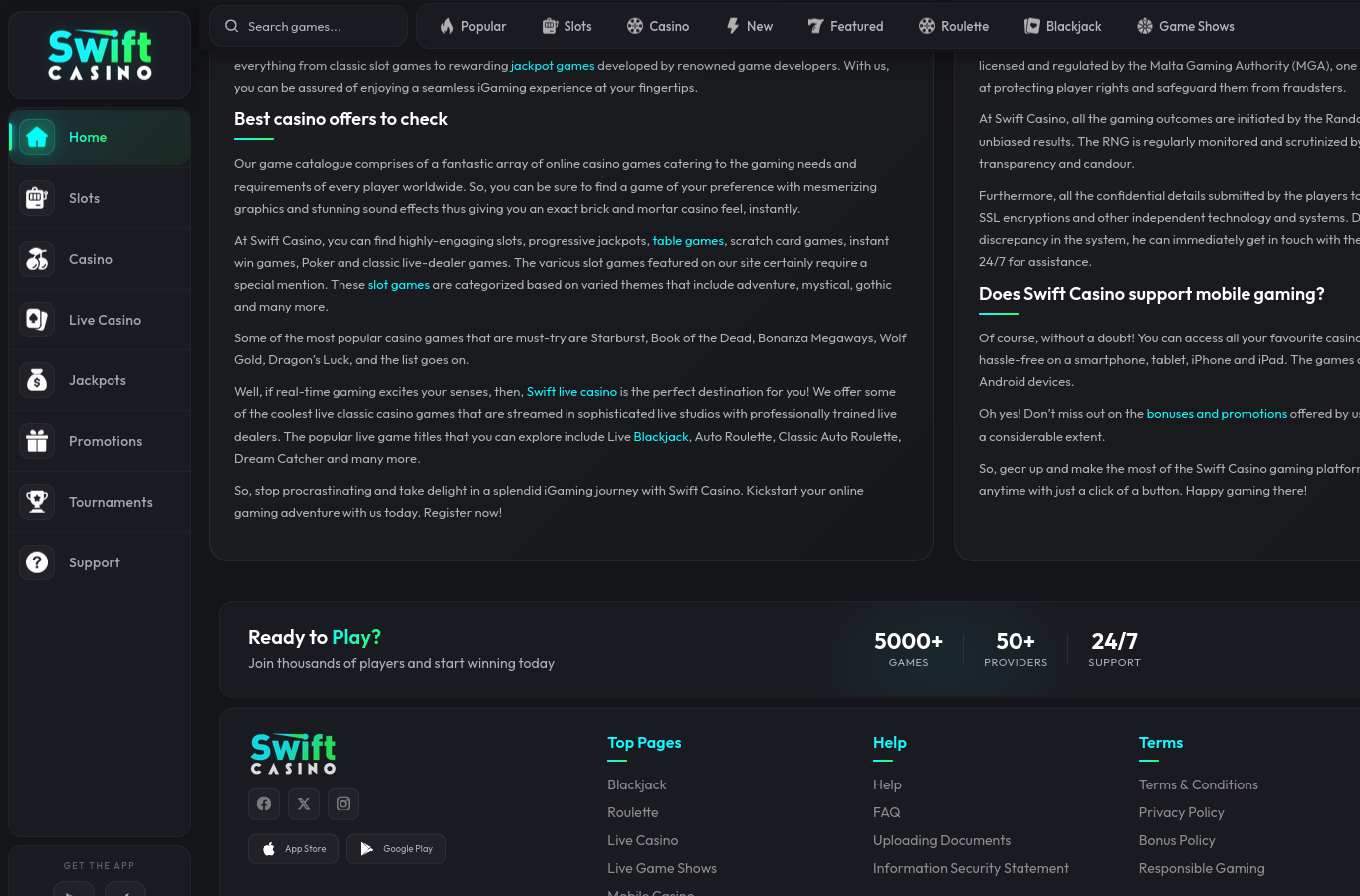Open the Game Shows category tab
The height and width of the screenshot is (896, 1360).
tap(1186, 26)
